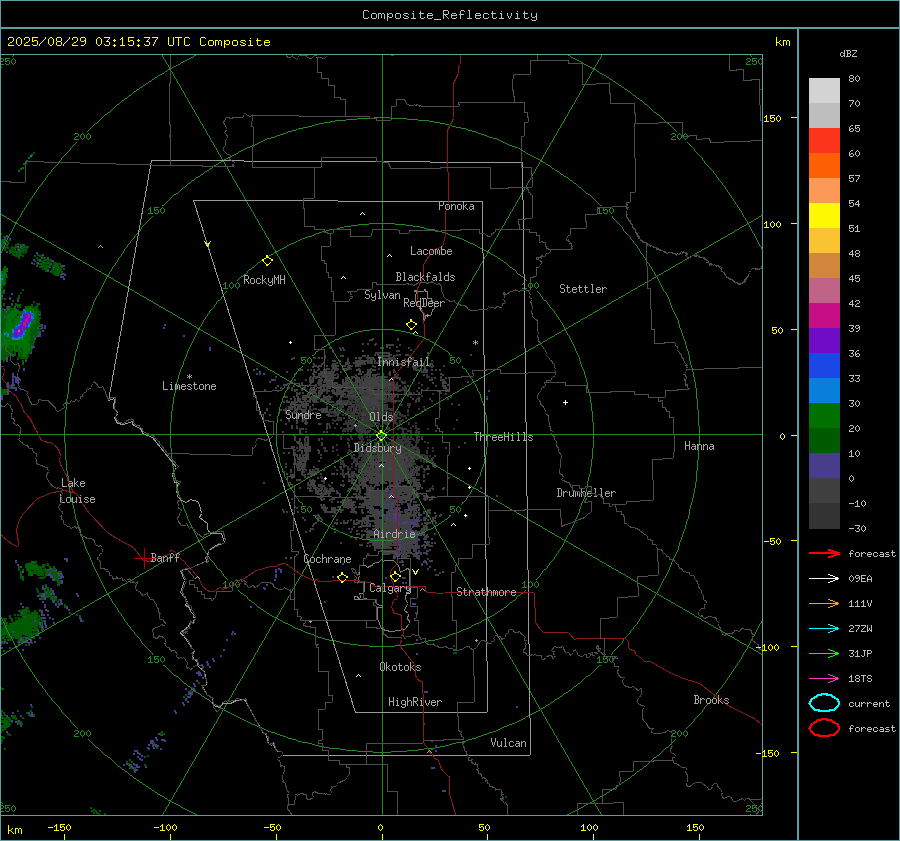The width and height of the screenshot is (900, 841).
Task: Select the 36 dBZ purple color swatch
Action: (824, 340)
